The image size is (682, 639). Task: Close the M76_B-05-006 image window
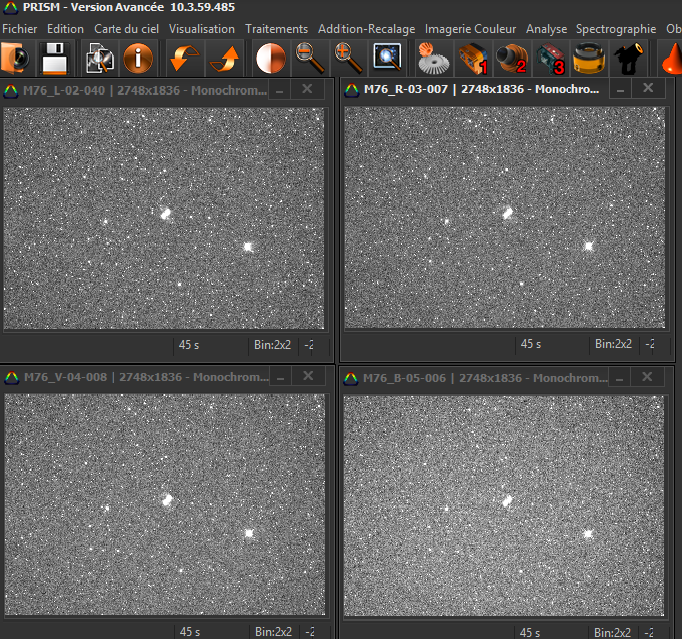pyautogui.click(x=648, y=377)
